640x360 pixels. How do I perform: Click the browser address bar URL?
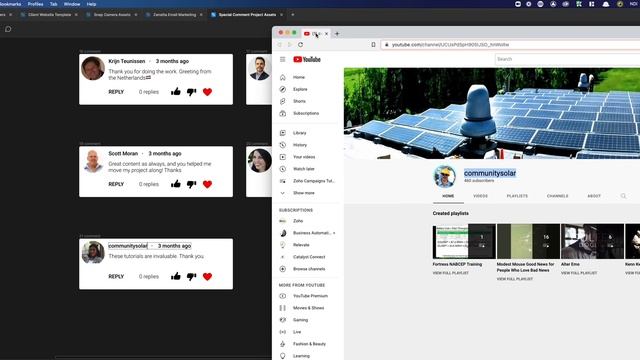pyautogui.click(x=450, y=44)
